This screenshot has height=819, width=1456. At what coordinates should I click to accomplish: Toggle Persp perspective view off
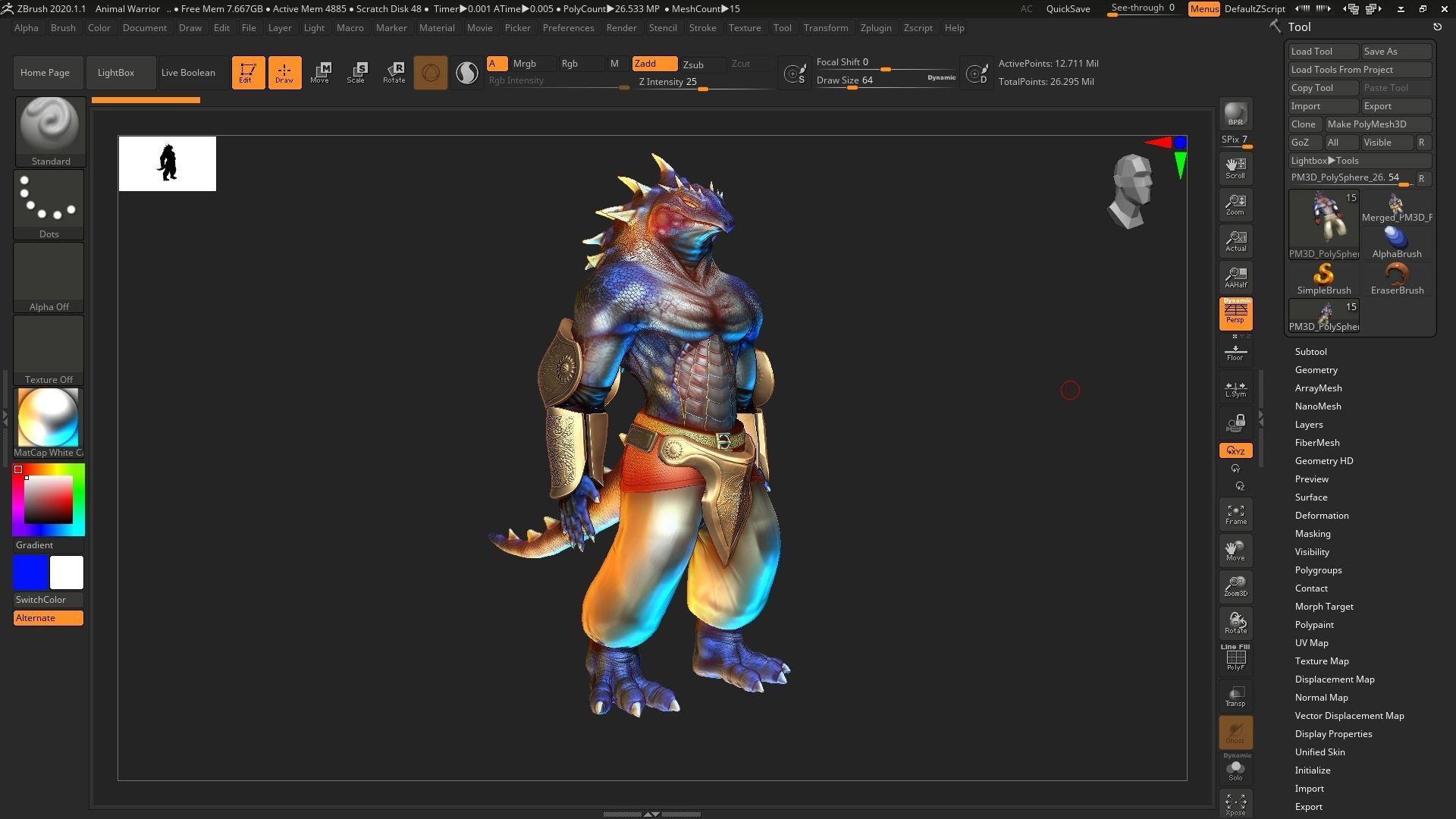pyautogui.click(x=1235, y=313)
